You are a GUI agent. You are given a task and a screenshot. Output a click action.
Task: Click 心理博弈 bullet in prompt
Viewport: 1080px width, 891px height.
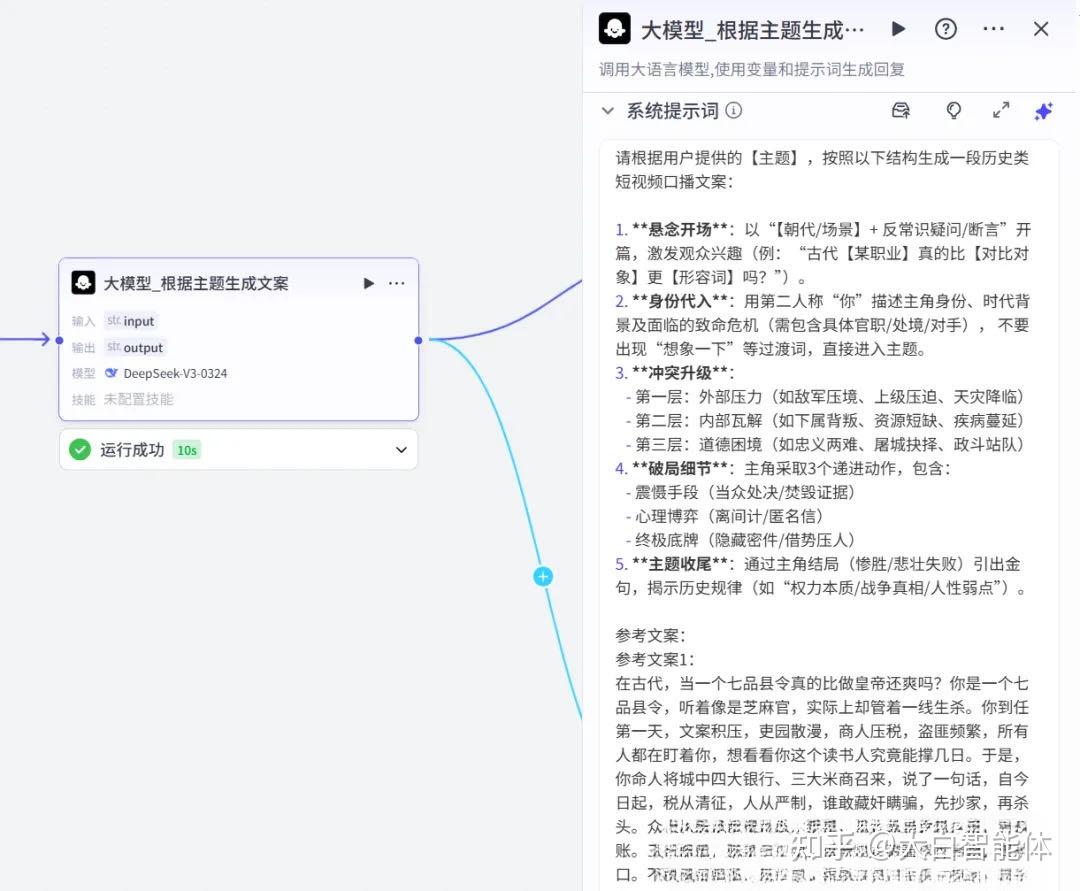[x=725, y=516]
